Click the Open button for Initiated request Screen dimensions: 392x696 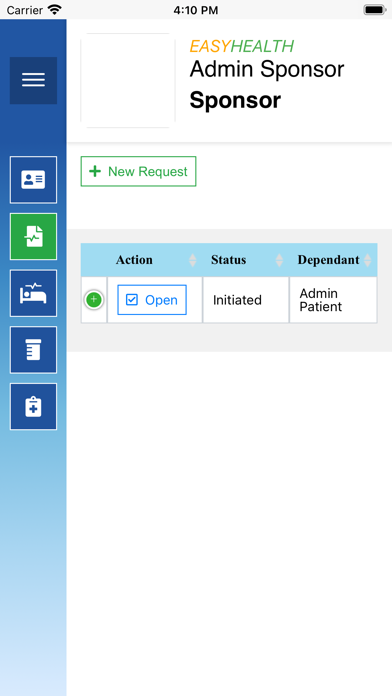[152, 300]
